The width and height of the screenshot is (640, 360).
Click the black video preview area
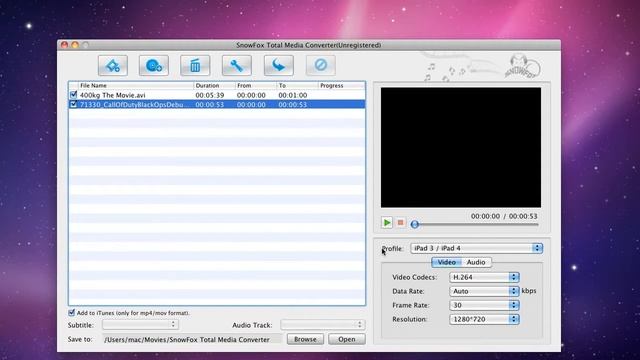coord(461,147)
